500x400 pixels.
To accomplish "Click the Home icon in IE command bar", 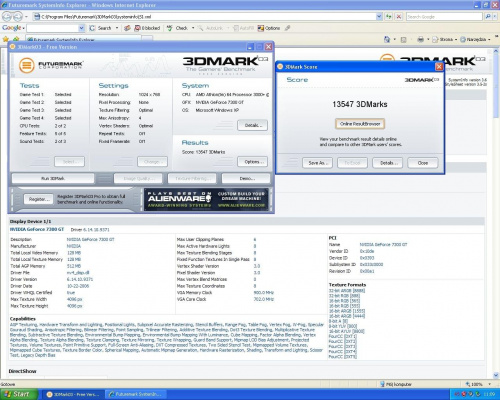I will pos(387,39).
